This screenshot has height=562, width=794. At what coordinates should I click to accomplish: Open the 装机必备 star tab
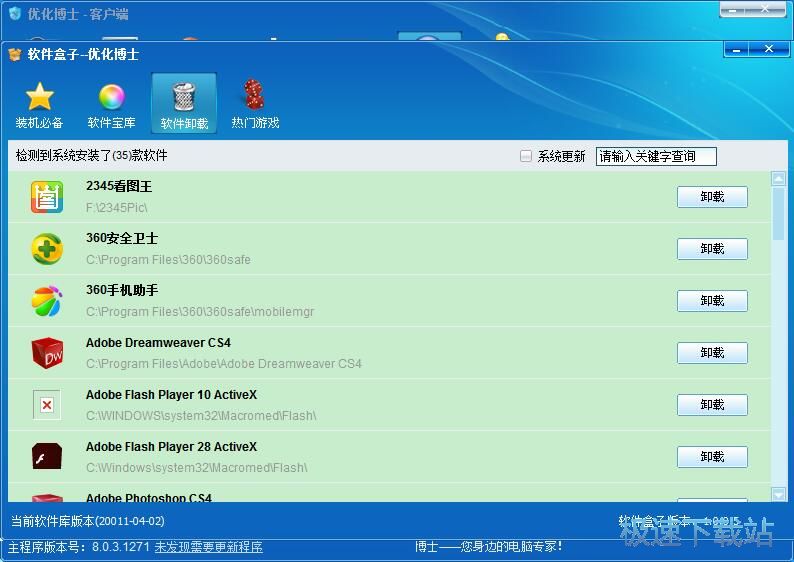[x=39, y=104]
